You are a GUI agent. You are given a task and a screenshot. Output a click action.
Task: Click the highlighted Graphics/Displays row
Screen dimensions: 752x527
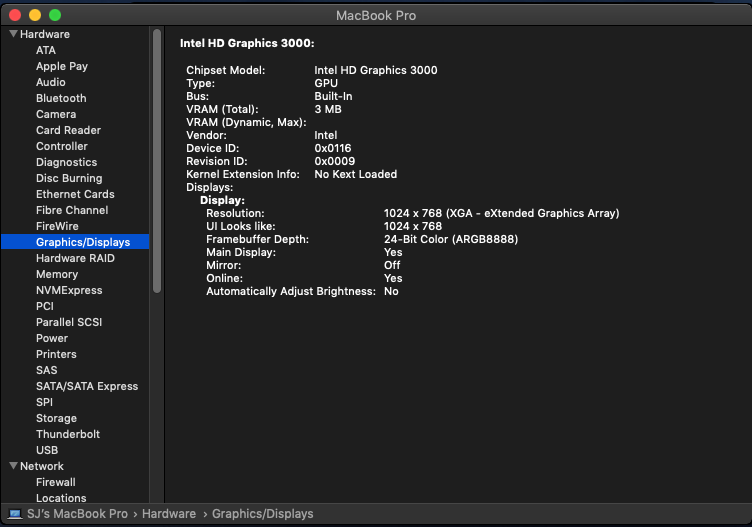[75, 242]
